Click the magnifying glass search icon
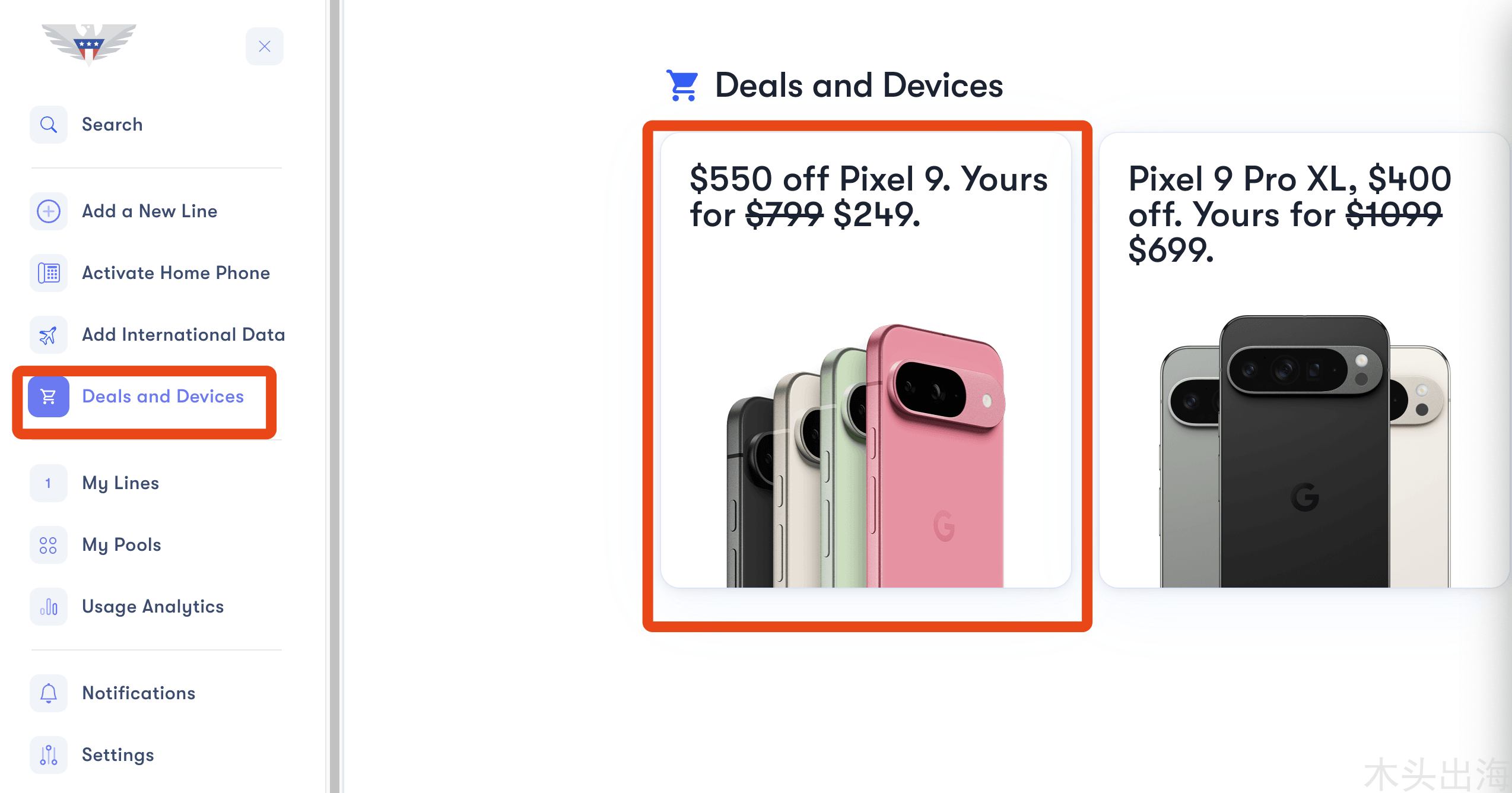 point(49,125)
